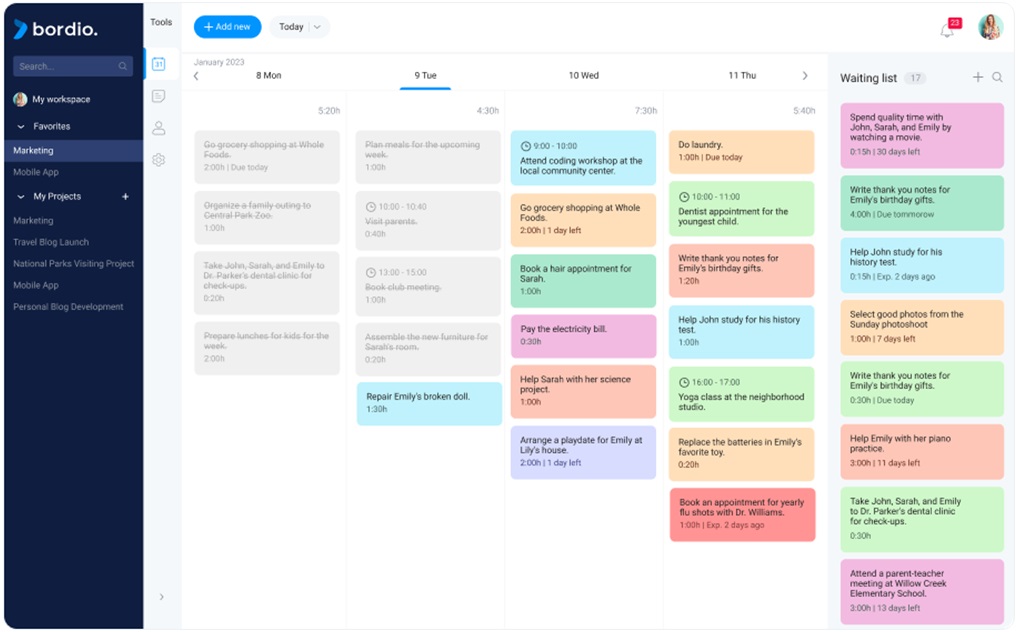Open the contacts icon in Tools sidebar

(159, 128)
